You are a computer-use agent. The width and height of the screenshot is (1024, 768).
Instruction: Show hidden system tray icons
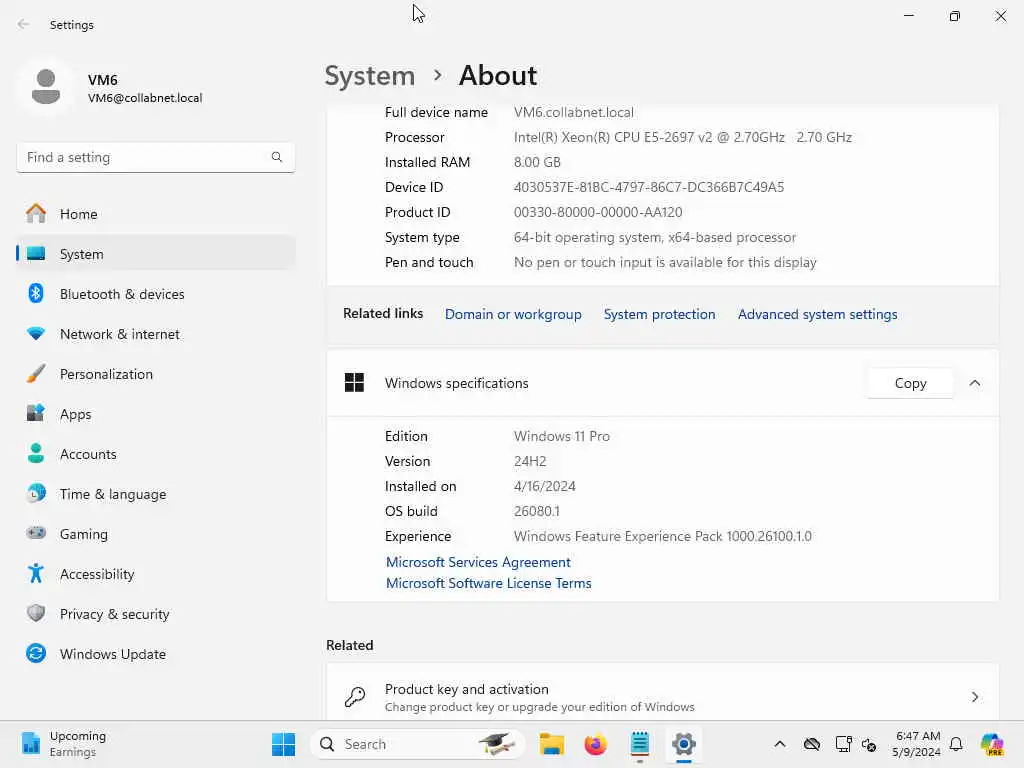[x=780, y=744]
